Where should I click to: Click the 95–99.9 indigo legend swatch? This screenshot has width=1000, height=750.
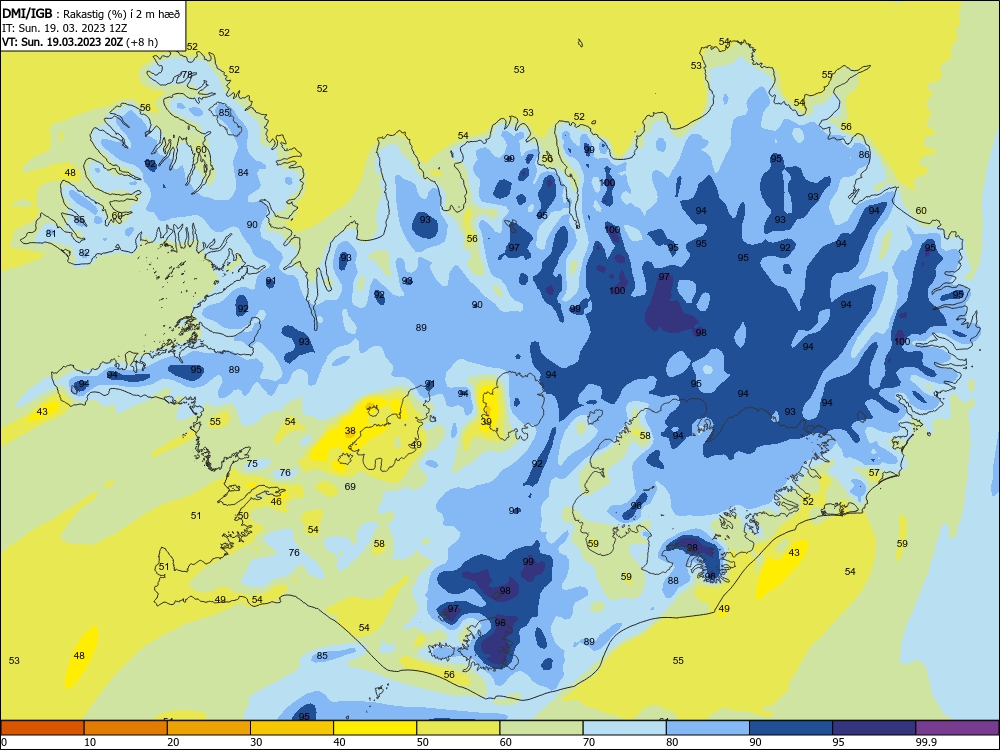click(874, 728)
